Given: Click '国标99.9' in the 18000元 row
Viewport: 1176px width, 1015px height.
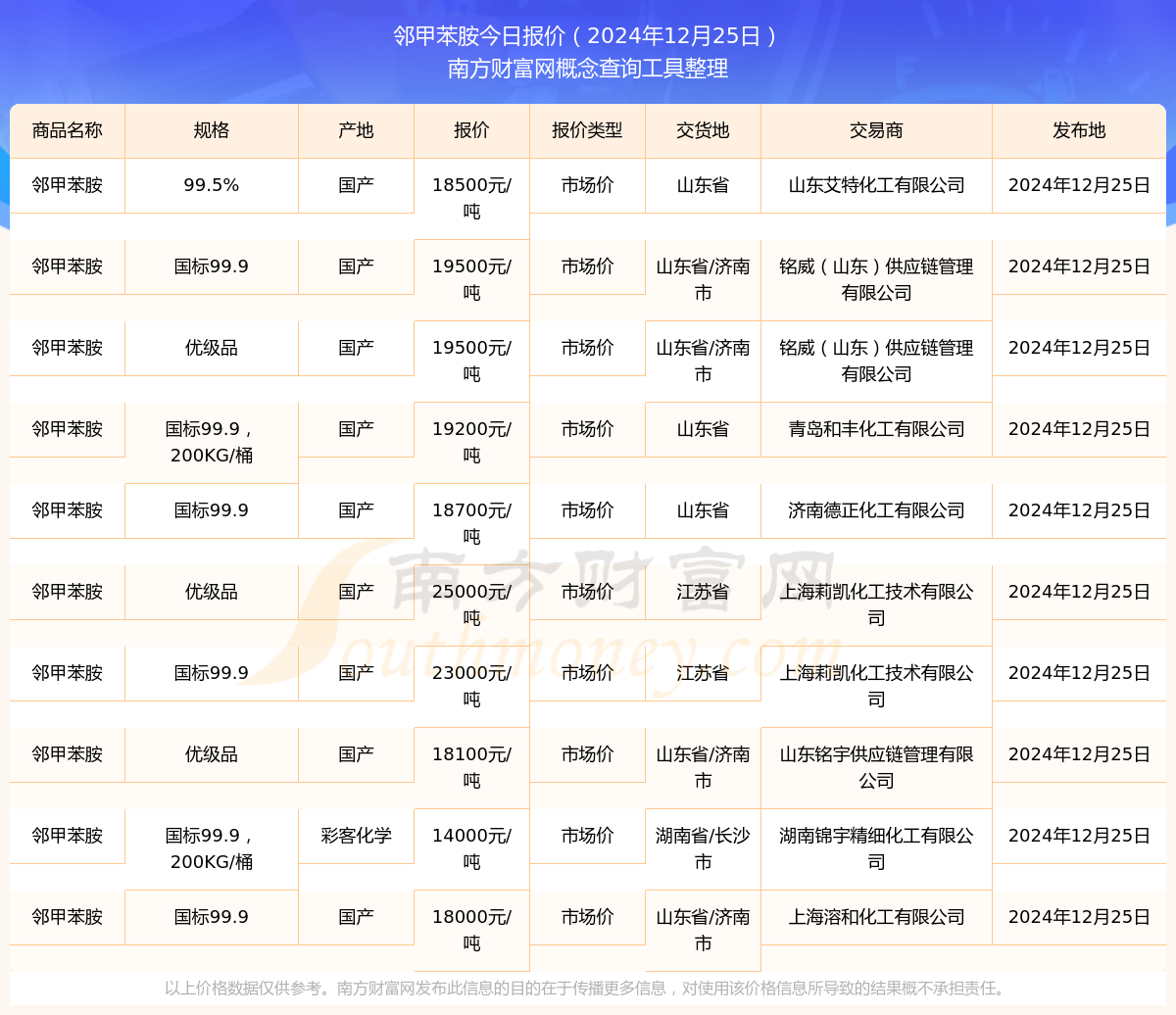Looking at the screenshot, I should point(212,917).
